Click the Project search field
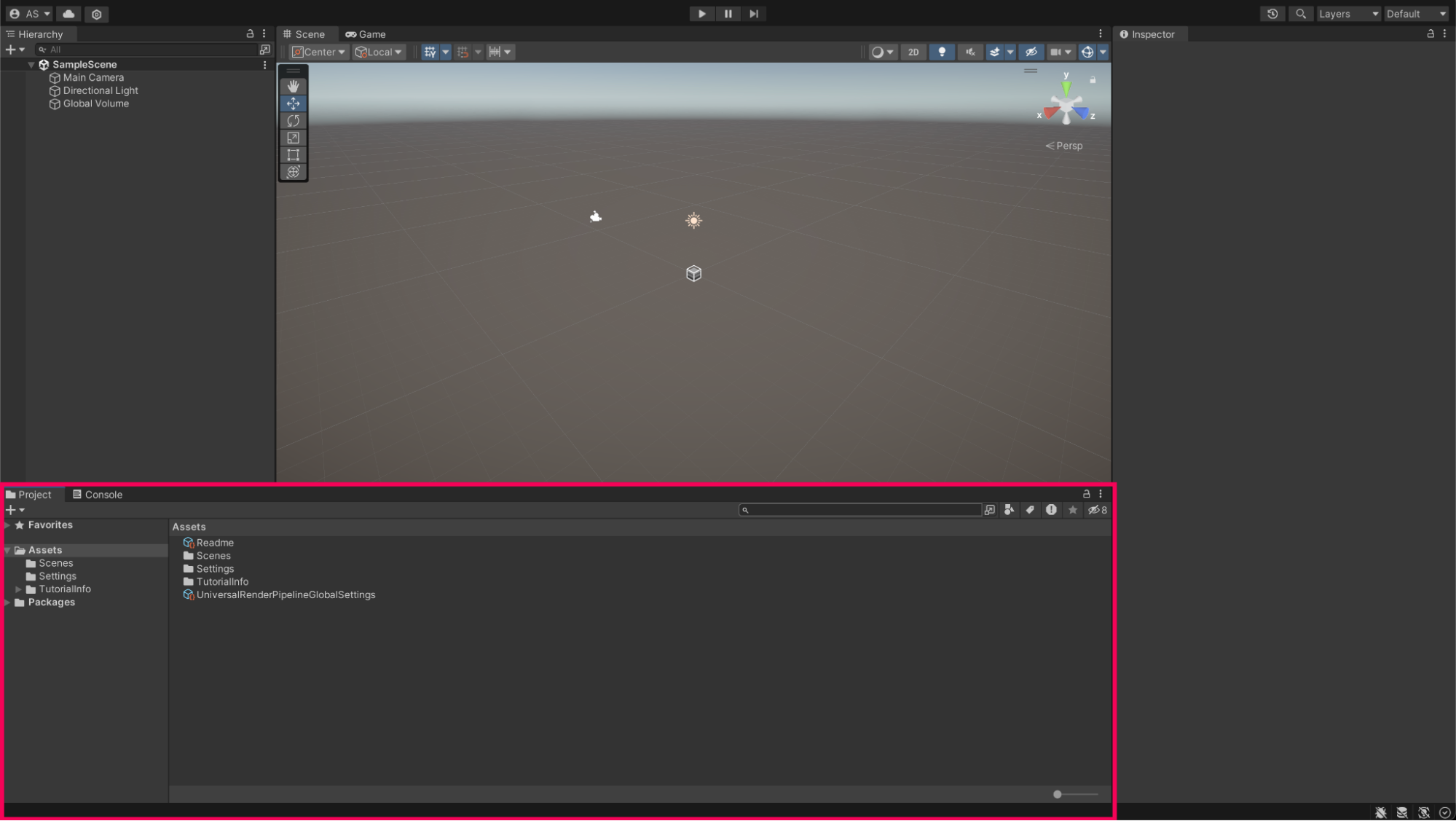This screenshot has height=821, width=1456. click(x=862, y=510)
